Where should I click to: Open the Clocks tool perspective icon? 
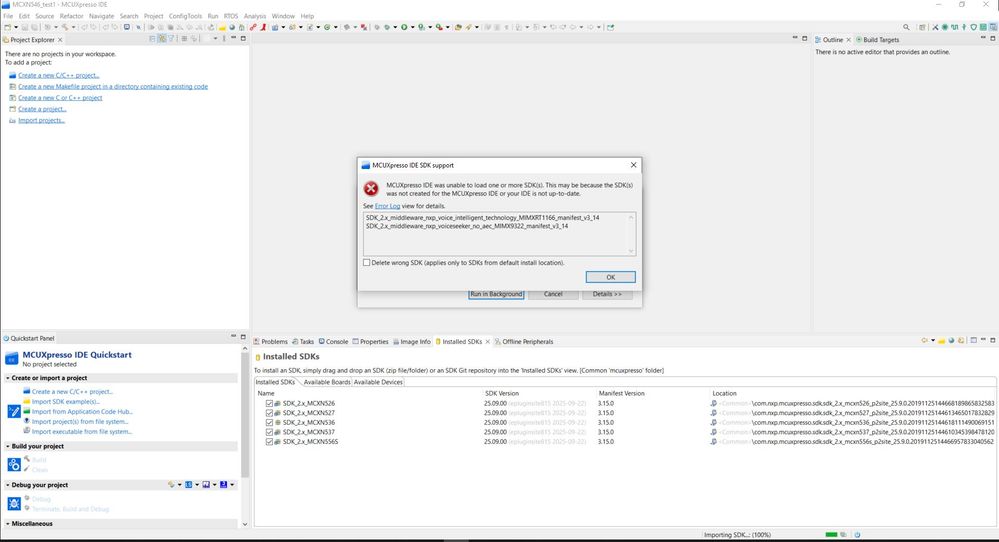pos(954,27)
